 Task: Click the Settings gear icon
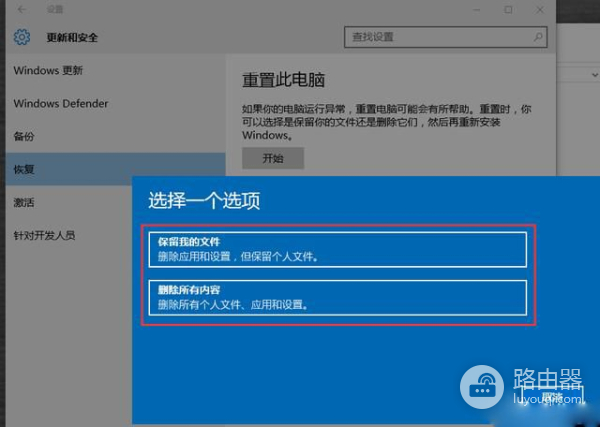[x=22, y=37]
